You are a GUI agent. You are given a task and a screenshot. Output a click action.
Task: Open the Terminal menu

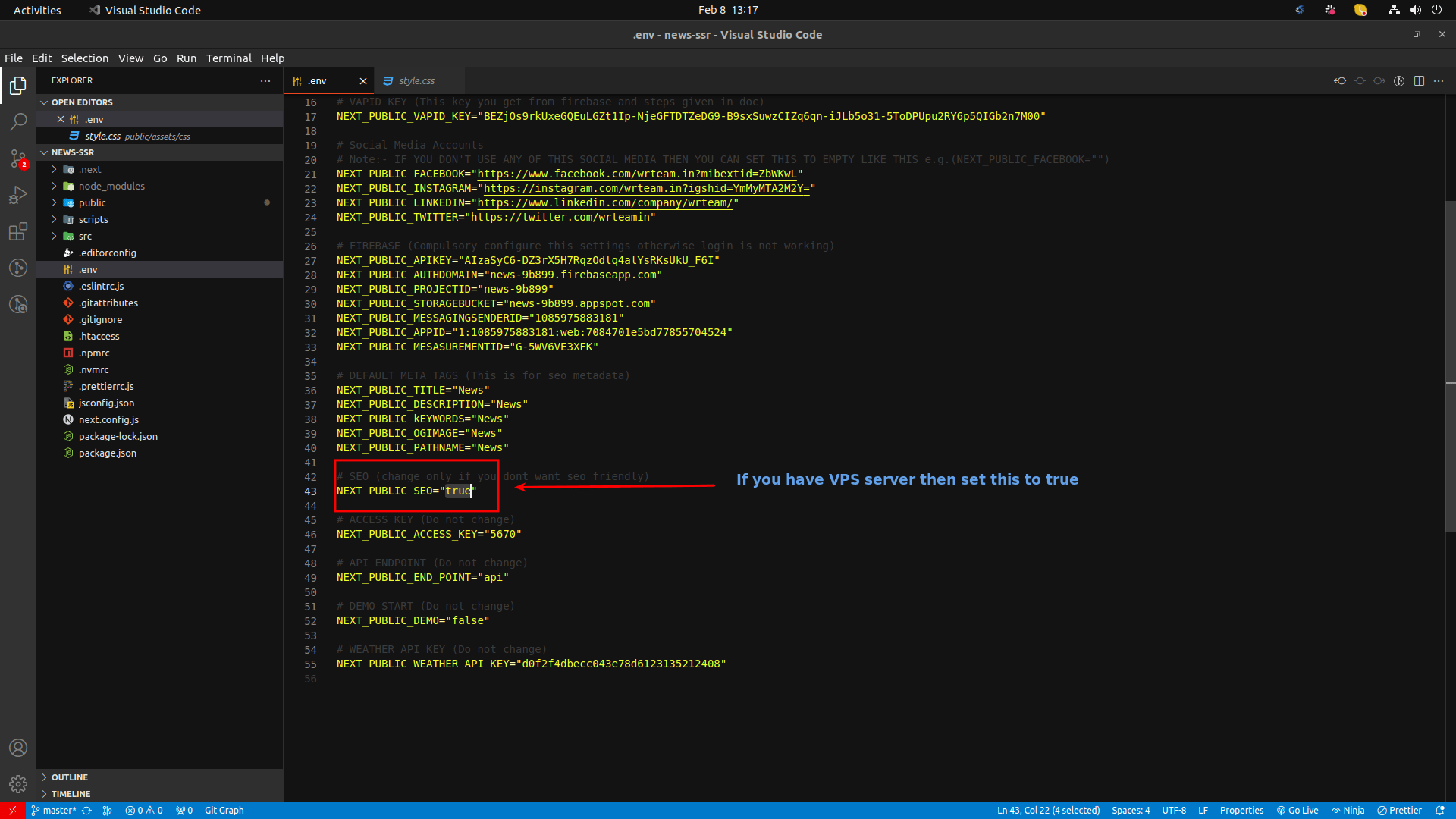coord(228,58)
